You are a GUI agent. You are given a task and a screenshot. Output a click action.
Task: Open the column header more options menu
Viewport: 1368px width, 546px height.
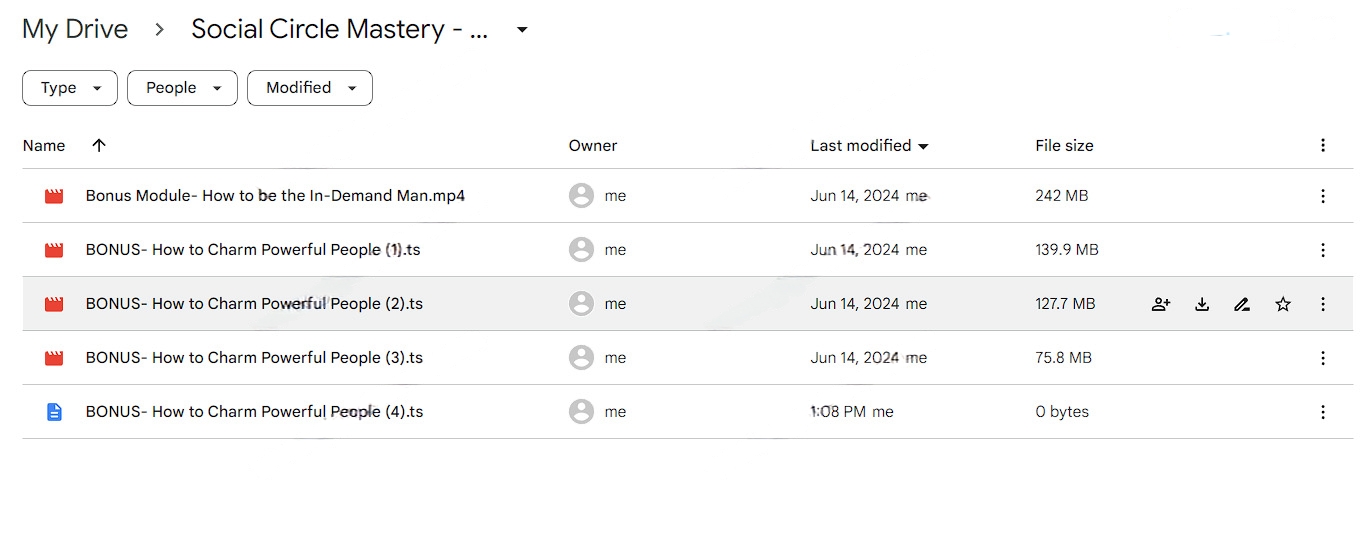(1323, 146)
